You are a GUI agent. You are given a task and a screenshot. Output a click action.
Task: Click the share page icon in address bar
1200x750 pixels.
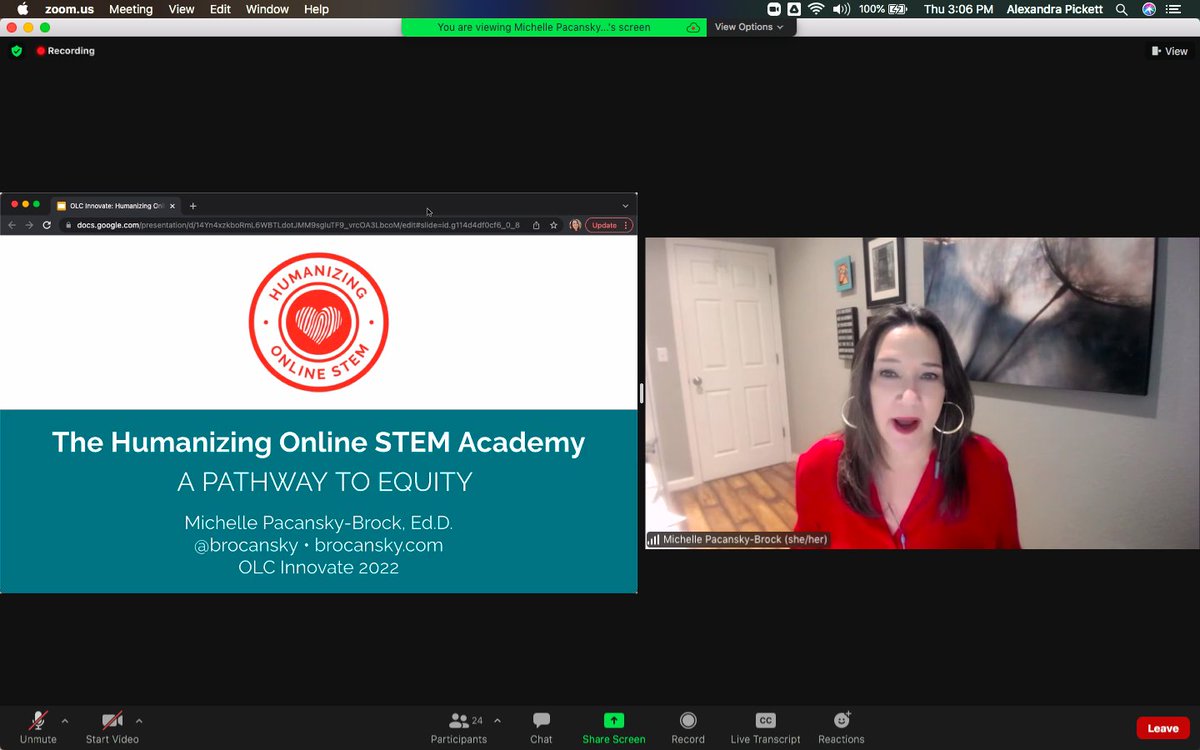tap(536, 225)
